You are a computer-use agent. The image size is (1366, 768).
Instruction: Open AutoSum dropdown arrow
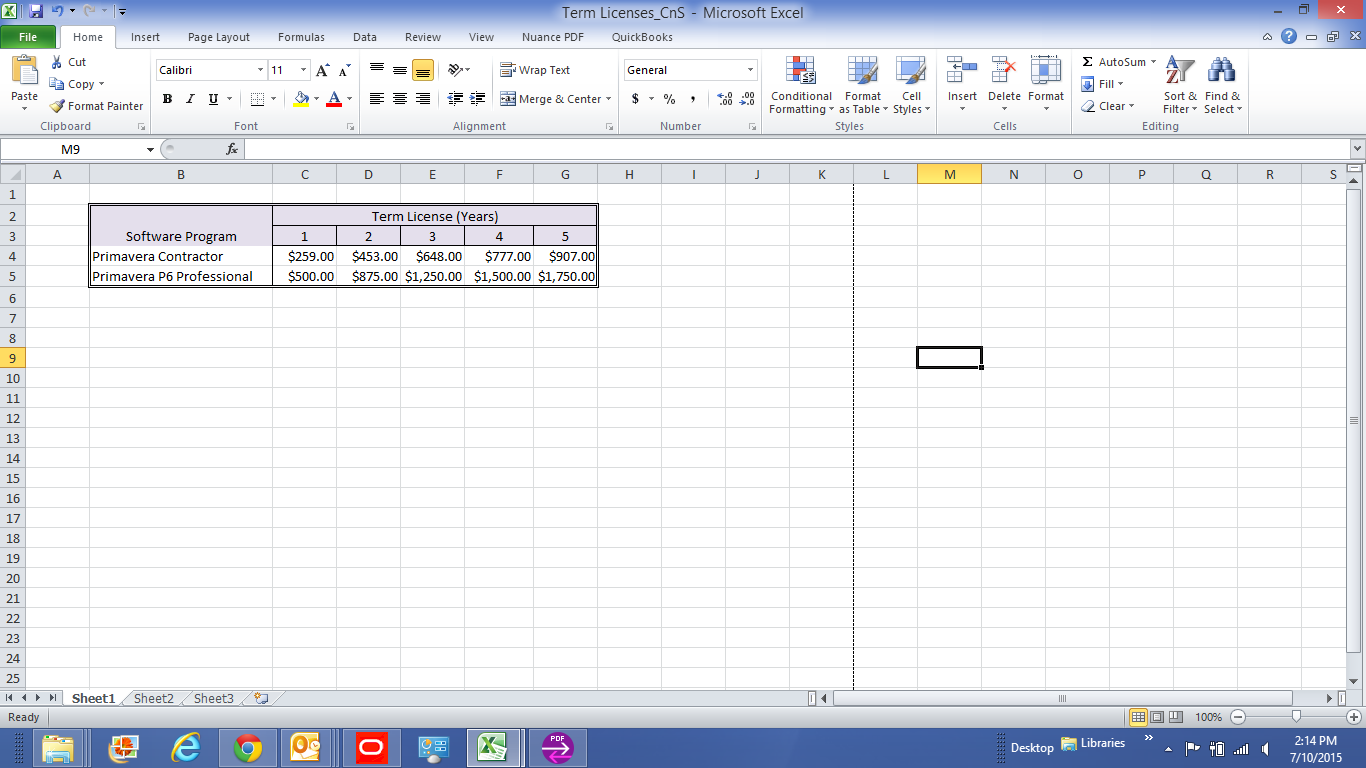click(1153, 62)
